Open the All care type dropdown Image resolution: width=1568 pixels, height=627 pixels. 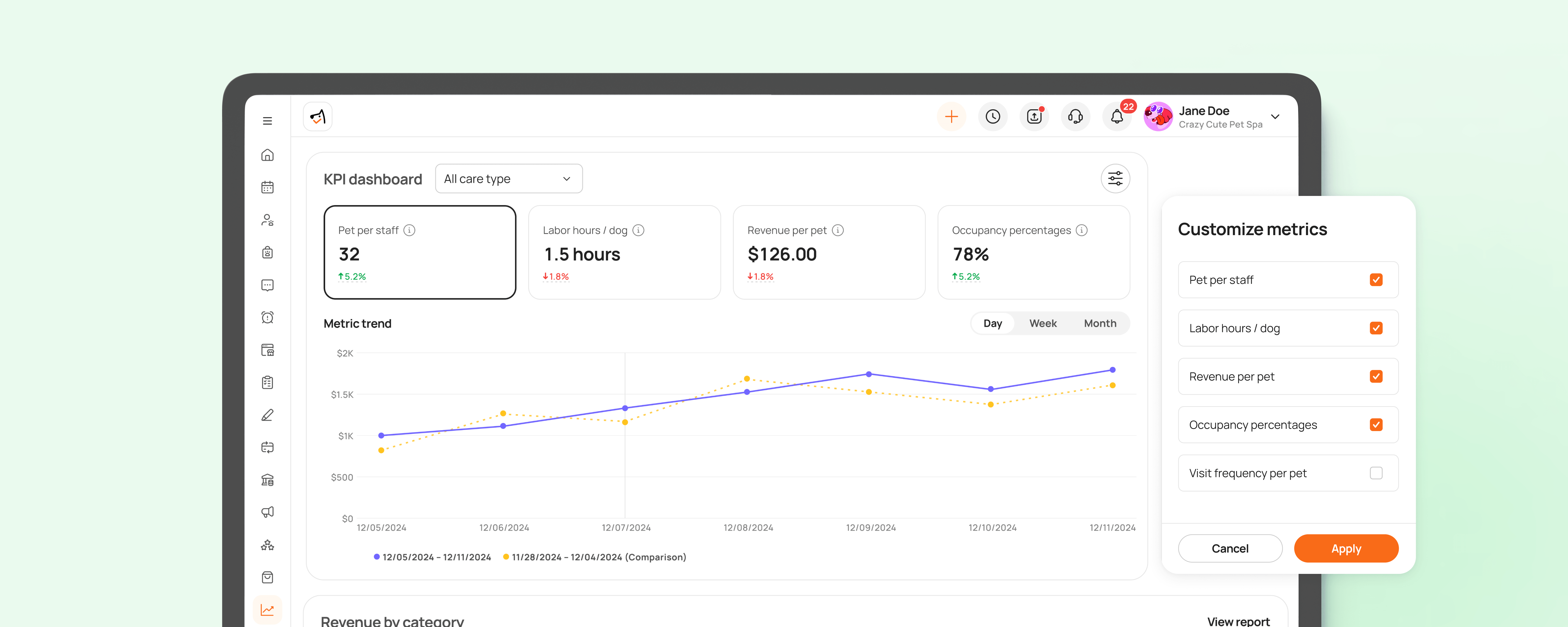[508, 178]
